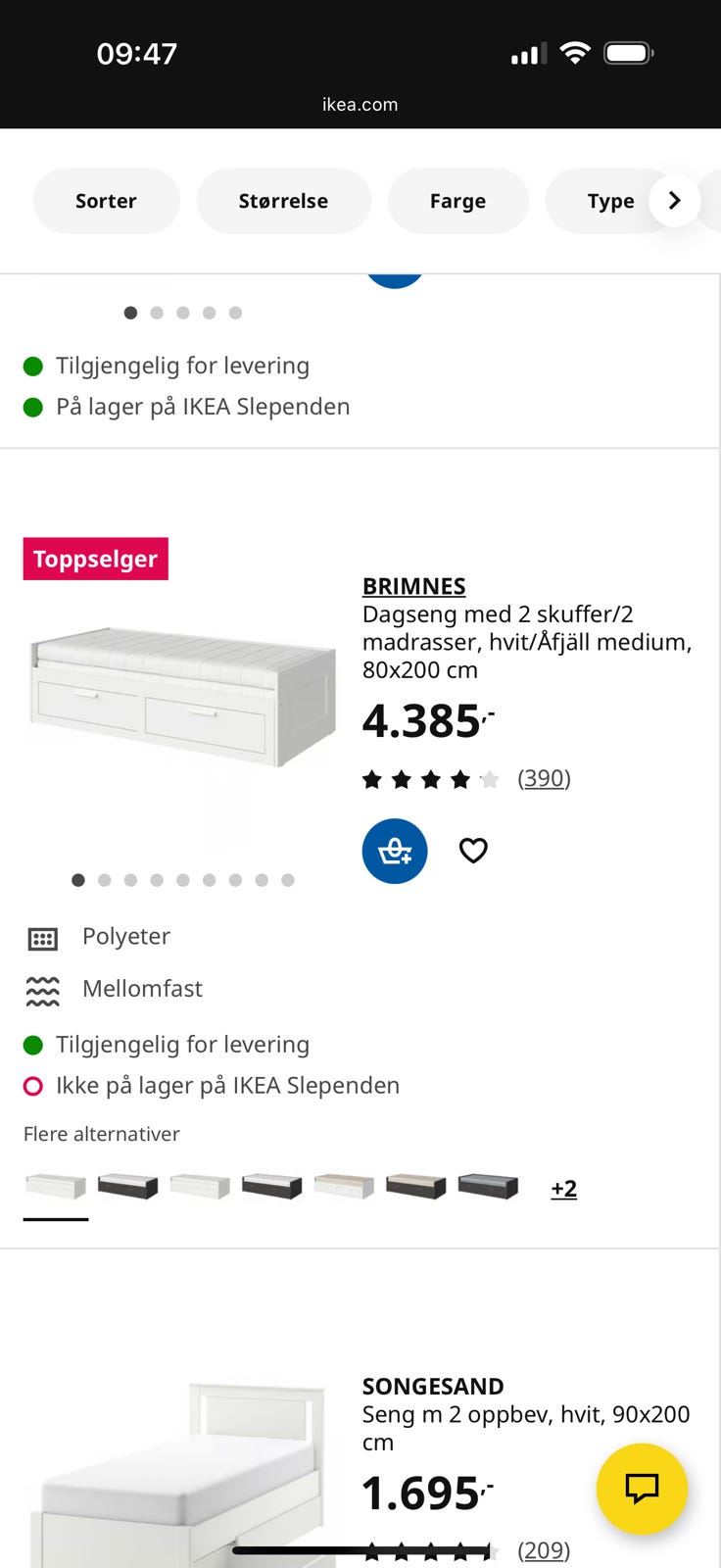Open the Farge color filter

click(457, 200)
